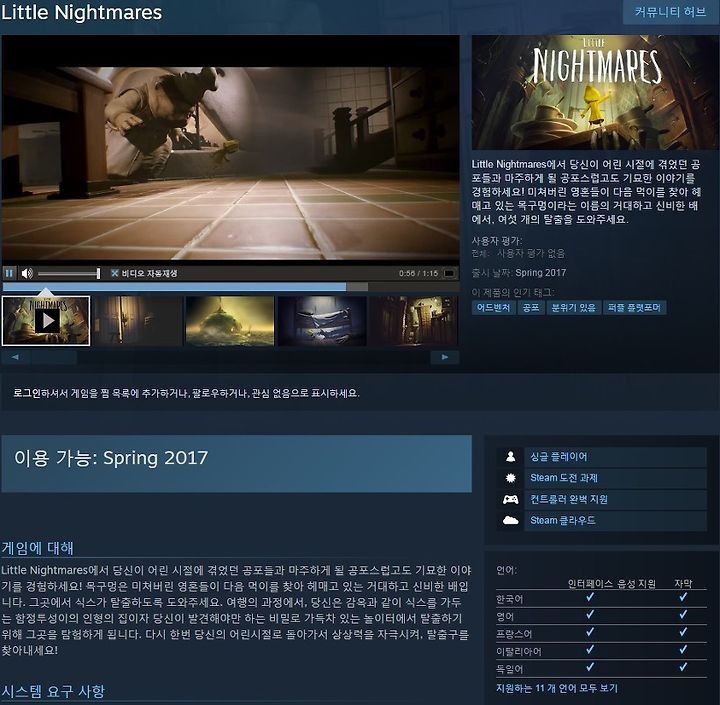Click the 로그인 link in the notice
The height and width of the screenshot is (705, 720).
[27, 393]
